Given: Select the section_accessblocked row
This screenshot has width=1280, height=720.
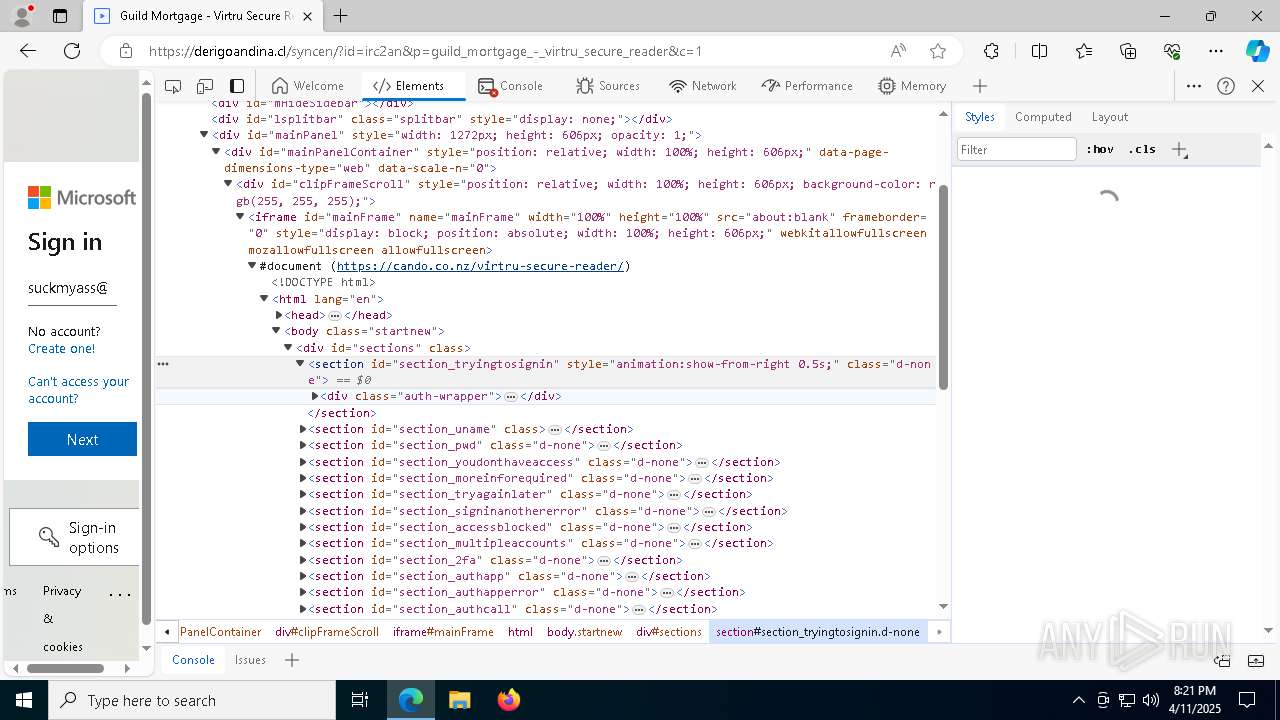Looking at the screenshot, I should click(545, 527).
